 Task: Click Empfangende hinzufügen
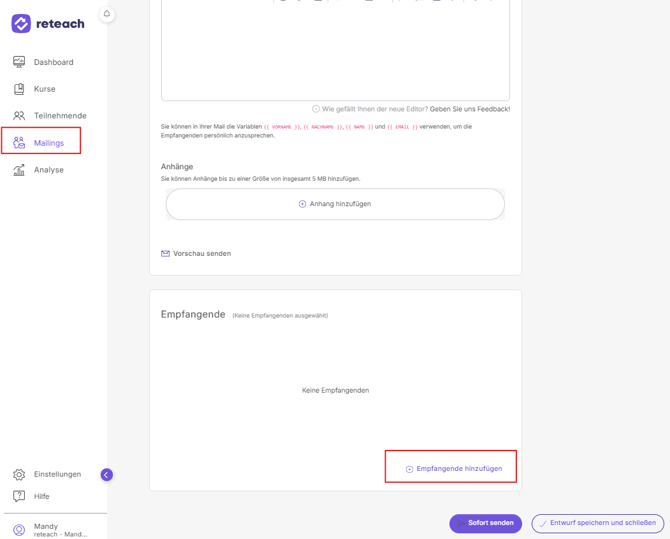pyautogui.click(x=454, y=469)
